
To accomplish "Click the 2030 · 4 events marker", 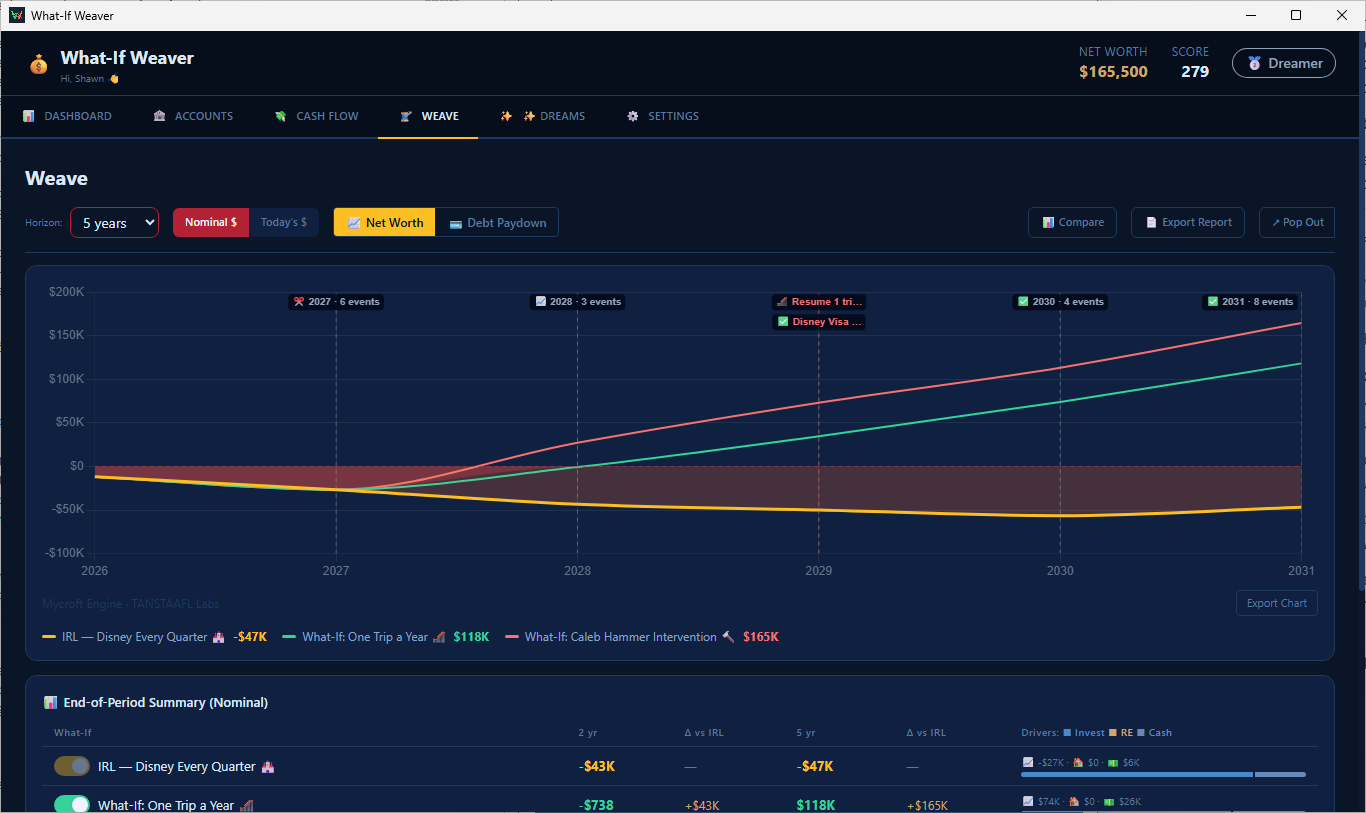I will (x=1060, y=302).
